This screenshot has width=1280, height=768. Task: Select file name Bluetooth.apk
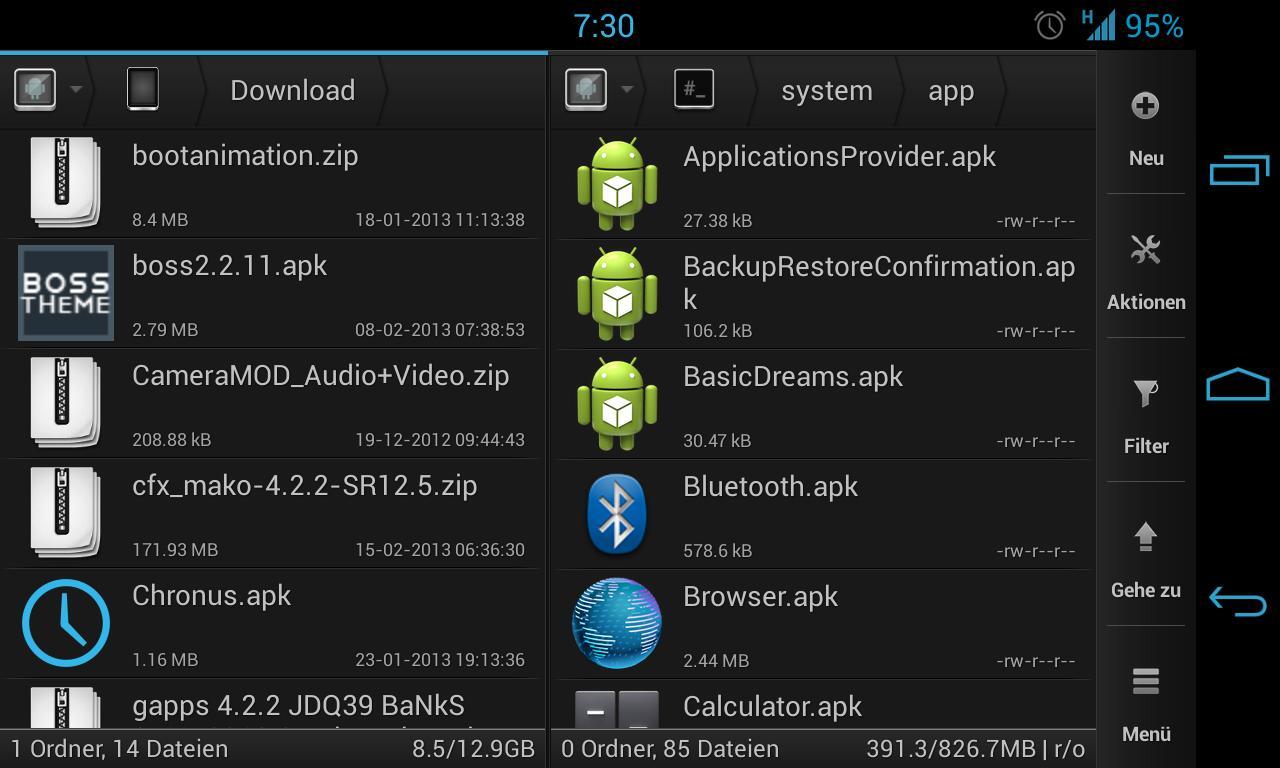click(x=771, y=487)
